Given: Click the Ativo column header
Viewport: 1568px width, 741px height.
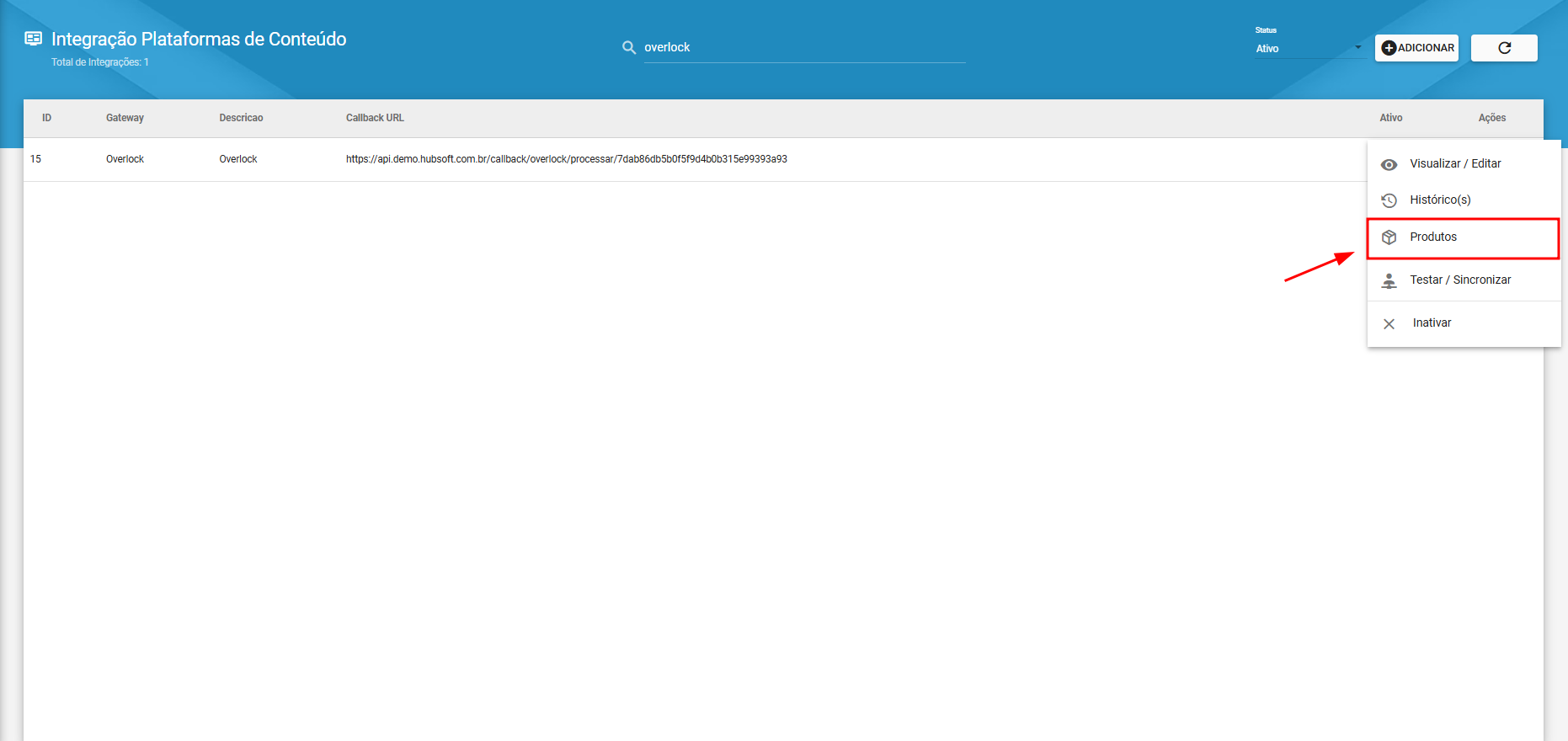Looking at the screenshot, I should tap(1390, 118).
